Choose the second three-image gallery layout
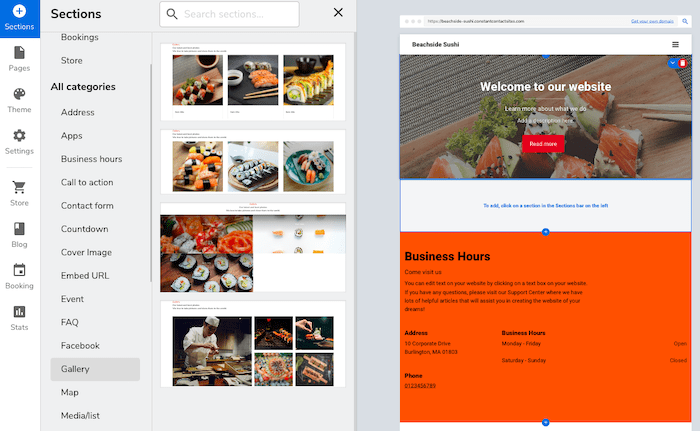The height and width of the screenshot is (431, 700). point(253,162)
